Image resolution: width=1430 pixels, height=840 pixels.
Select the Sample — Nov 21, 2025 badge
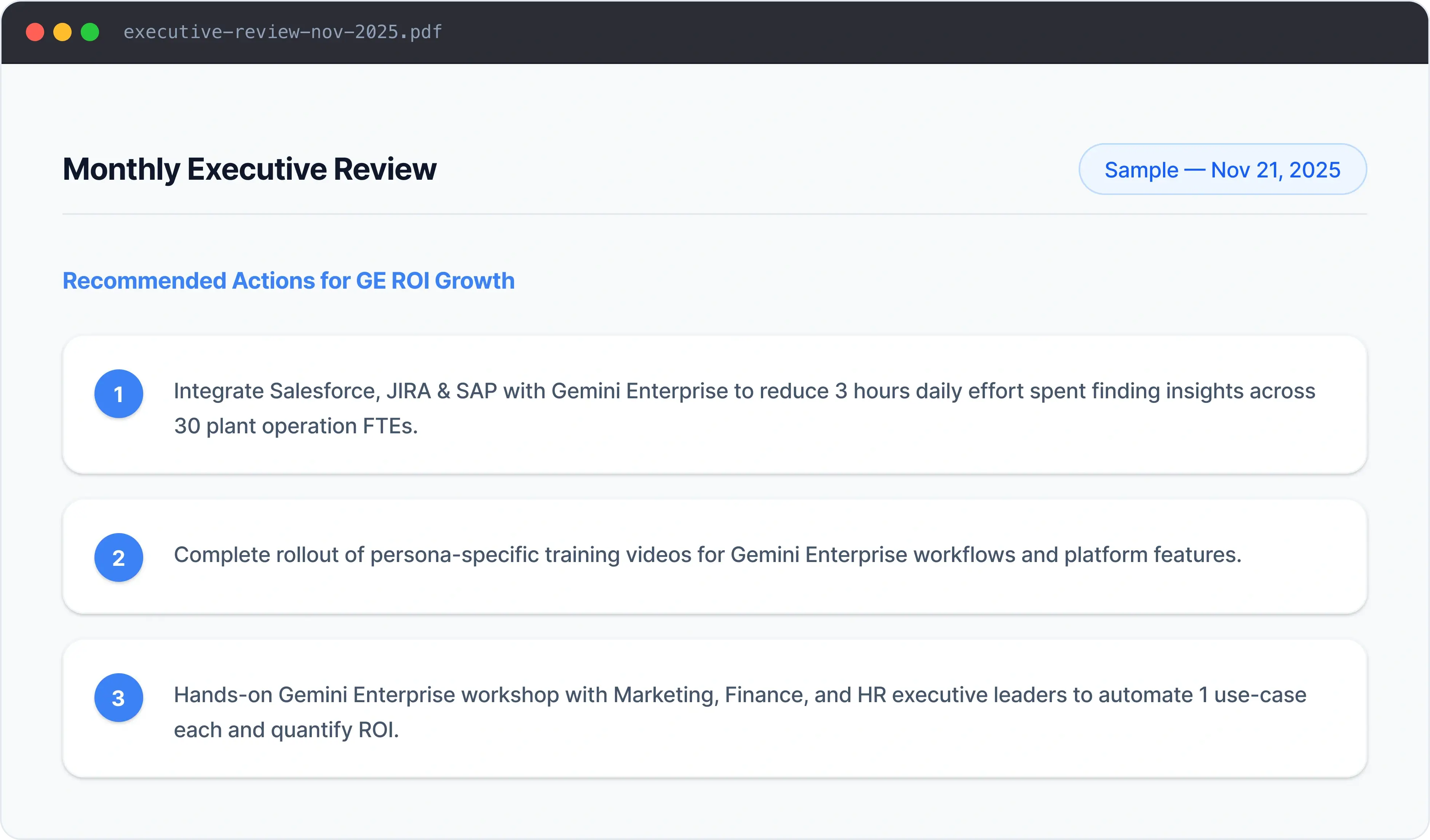pos(1222,169)
